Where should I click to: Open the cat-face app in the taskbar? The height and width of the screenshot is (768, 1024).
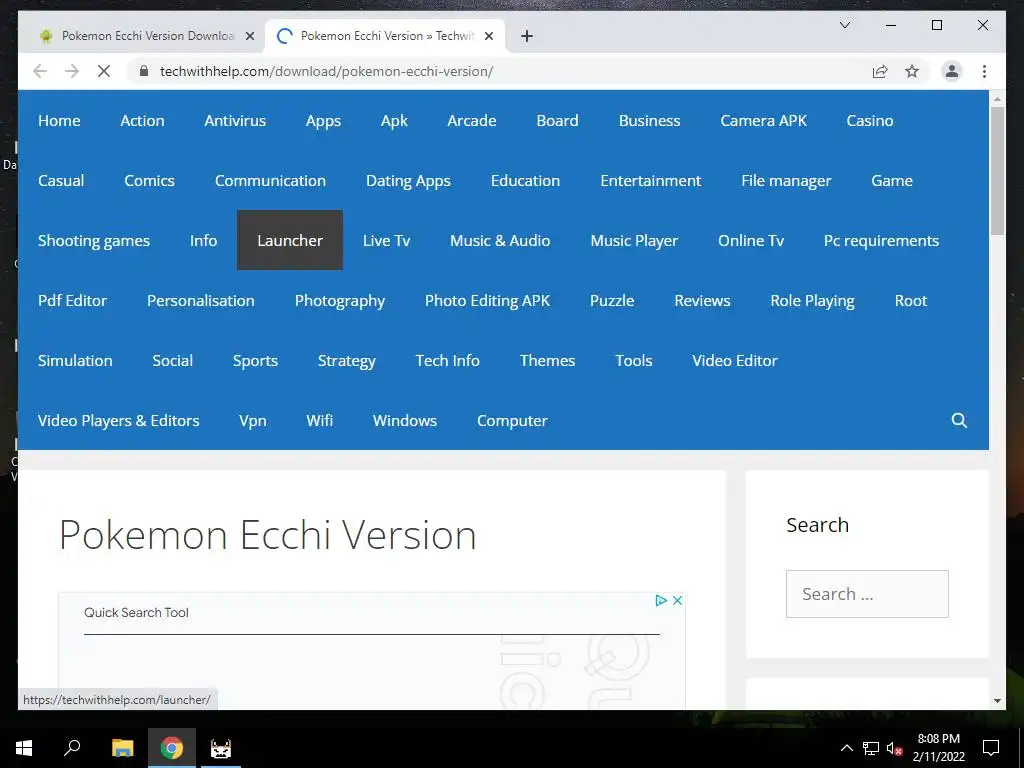(221, 748)
